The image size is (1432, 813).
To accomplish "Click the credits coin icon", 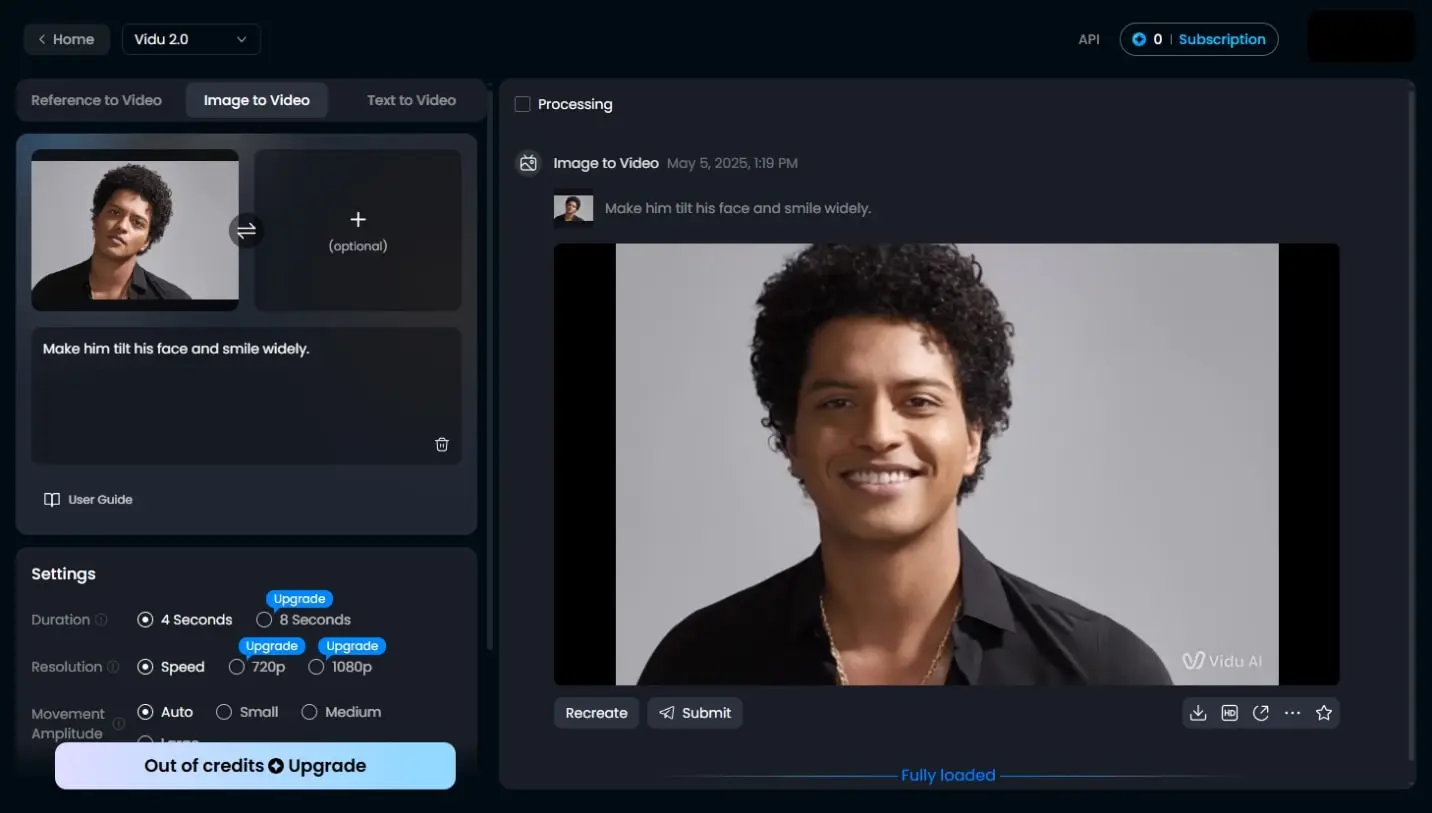I will coord(1139,40).
